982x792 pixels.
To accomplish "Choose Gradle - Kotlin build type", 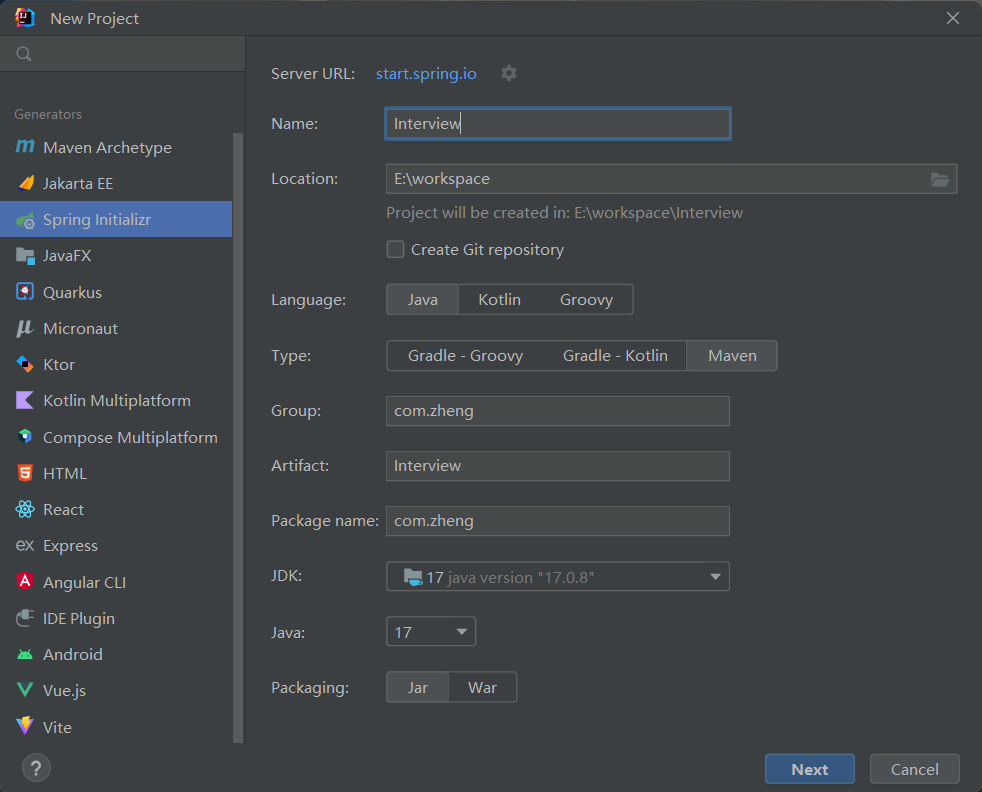I will click(615, 356).
